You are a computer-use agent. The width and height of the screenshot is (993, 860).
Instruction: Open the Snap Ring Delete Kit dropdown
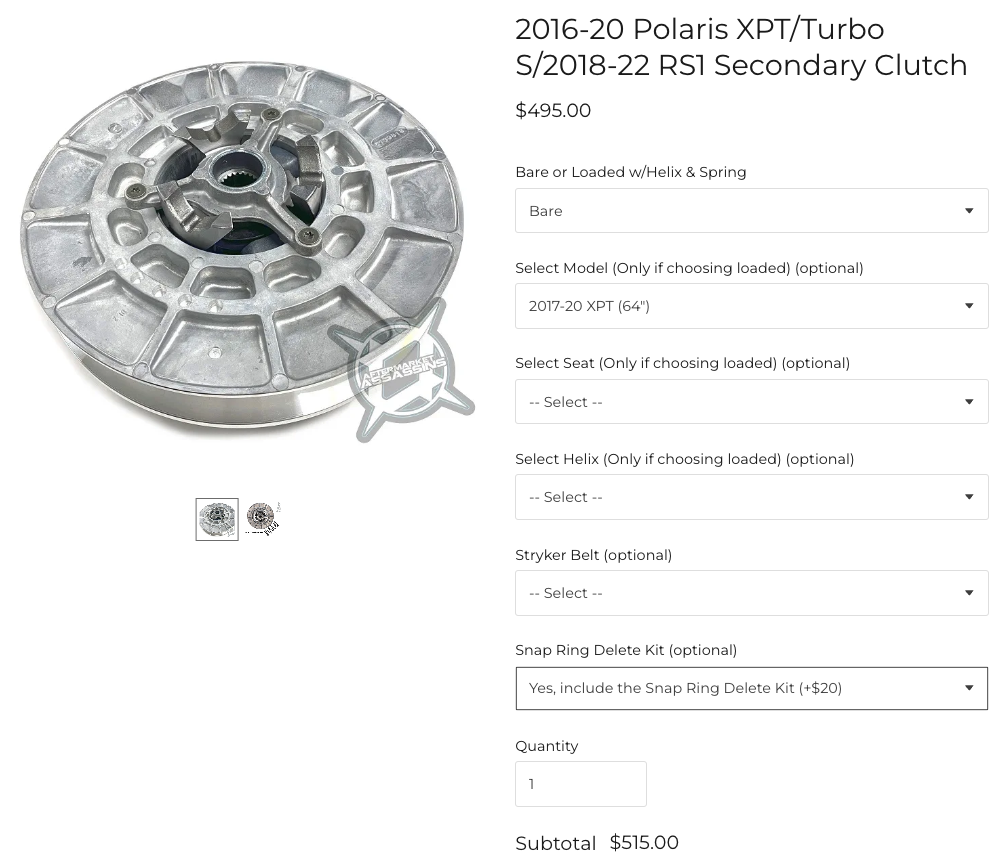point(751,688)
